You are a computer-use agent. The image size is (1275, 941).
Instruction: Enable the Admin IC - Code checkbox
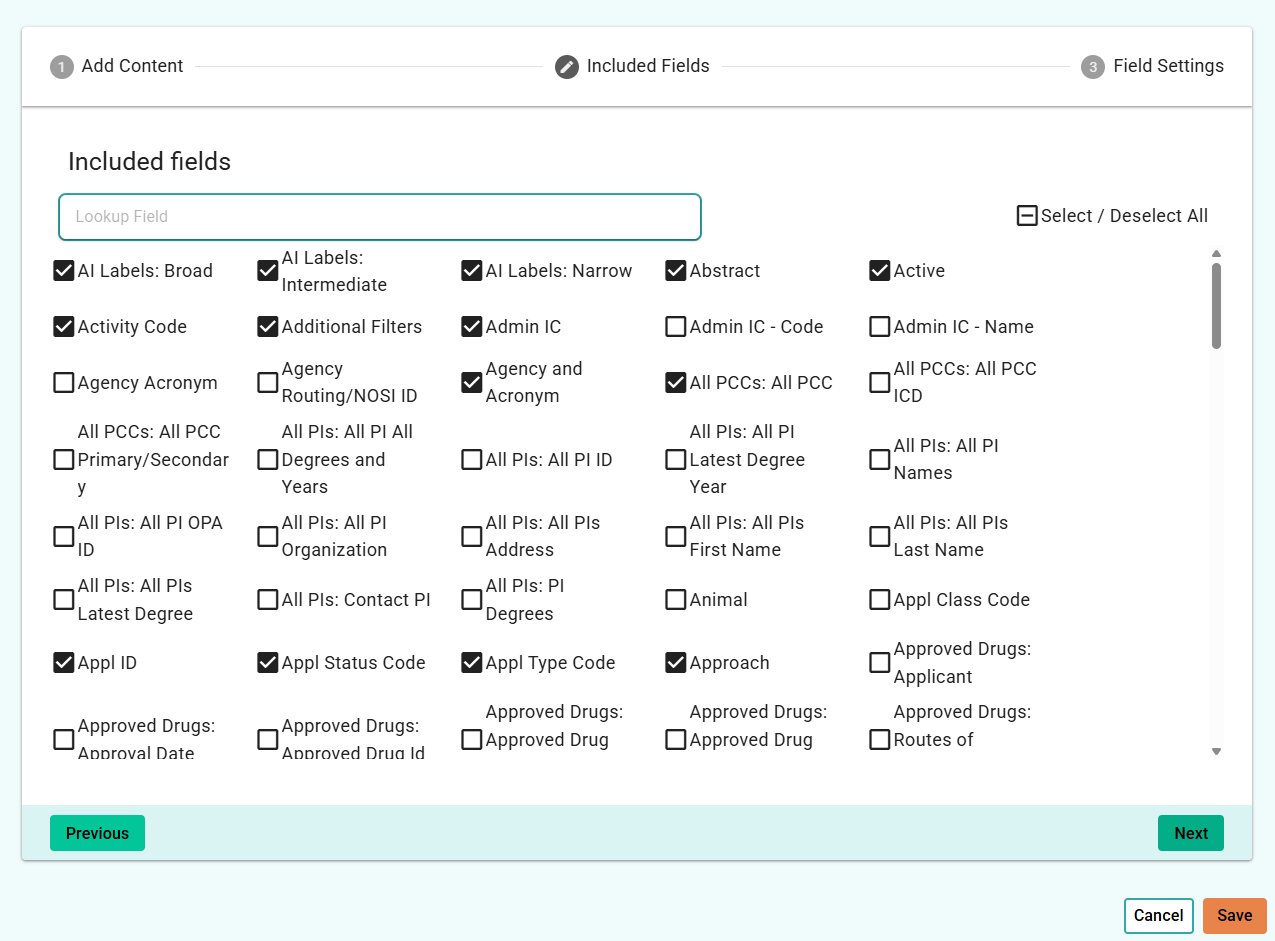click(676, 327)
